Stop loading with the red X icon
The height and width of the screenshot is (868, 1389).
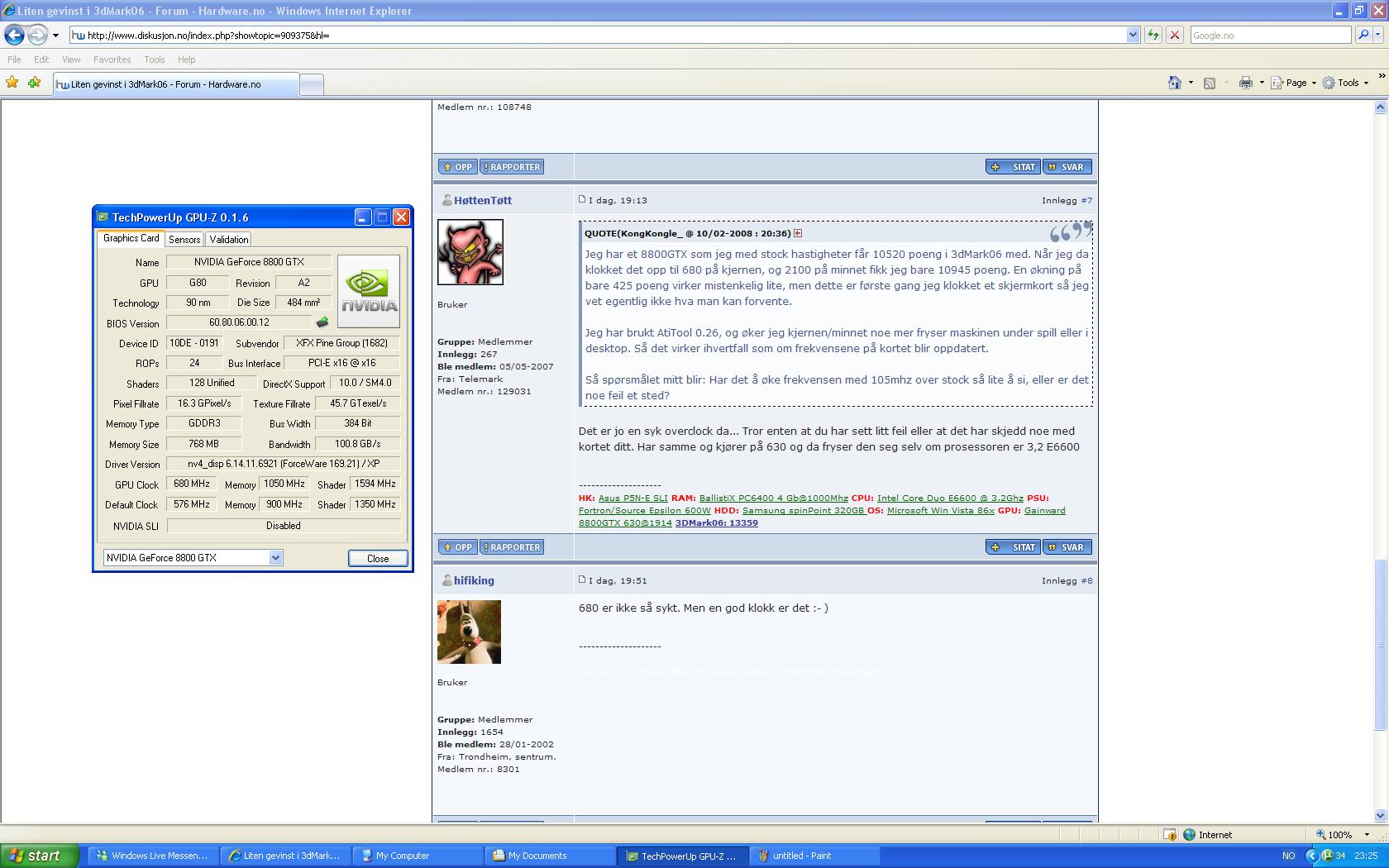tap(1174, 35)
